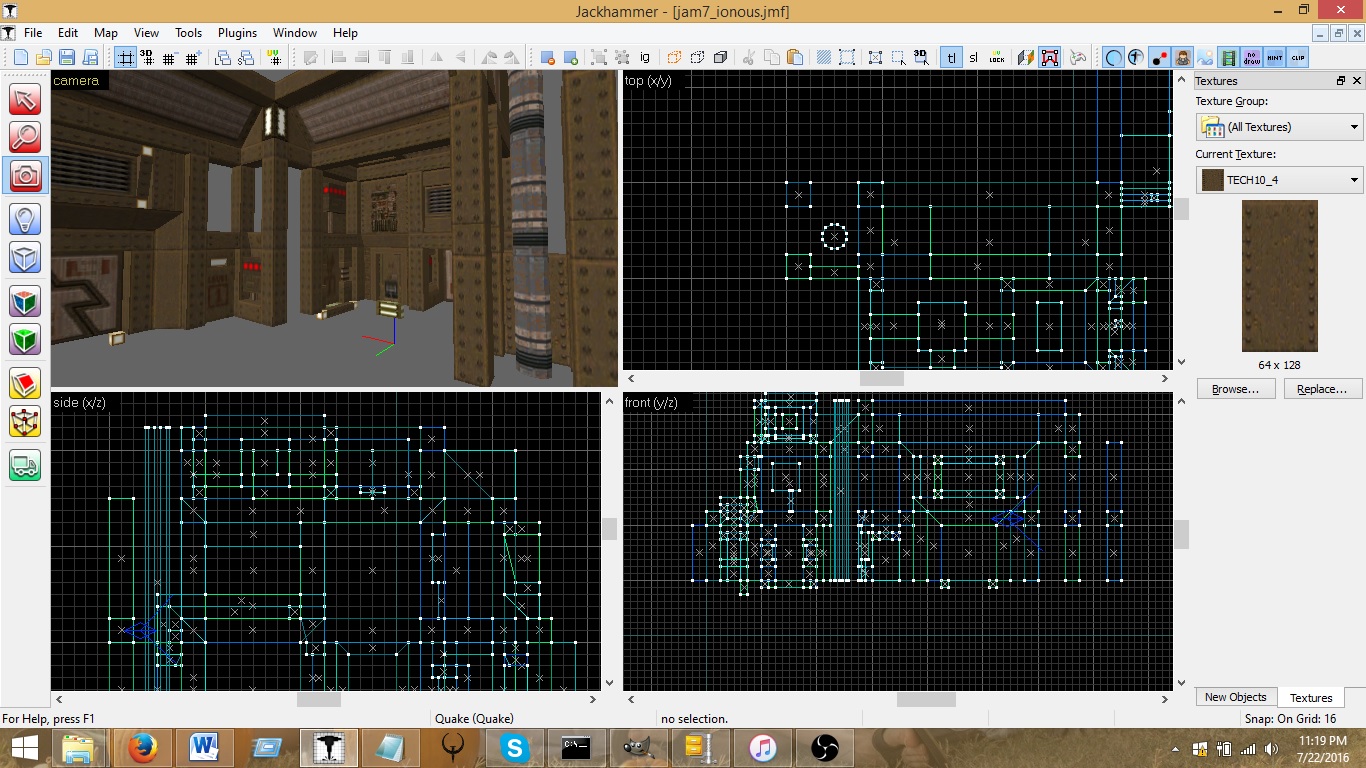This screenshot has height=768, width=1366.
Task: Select the Apply Current Texture tool
Action: tap(25, 338)
